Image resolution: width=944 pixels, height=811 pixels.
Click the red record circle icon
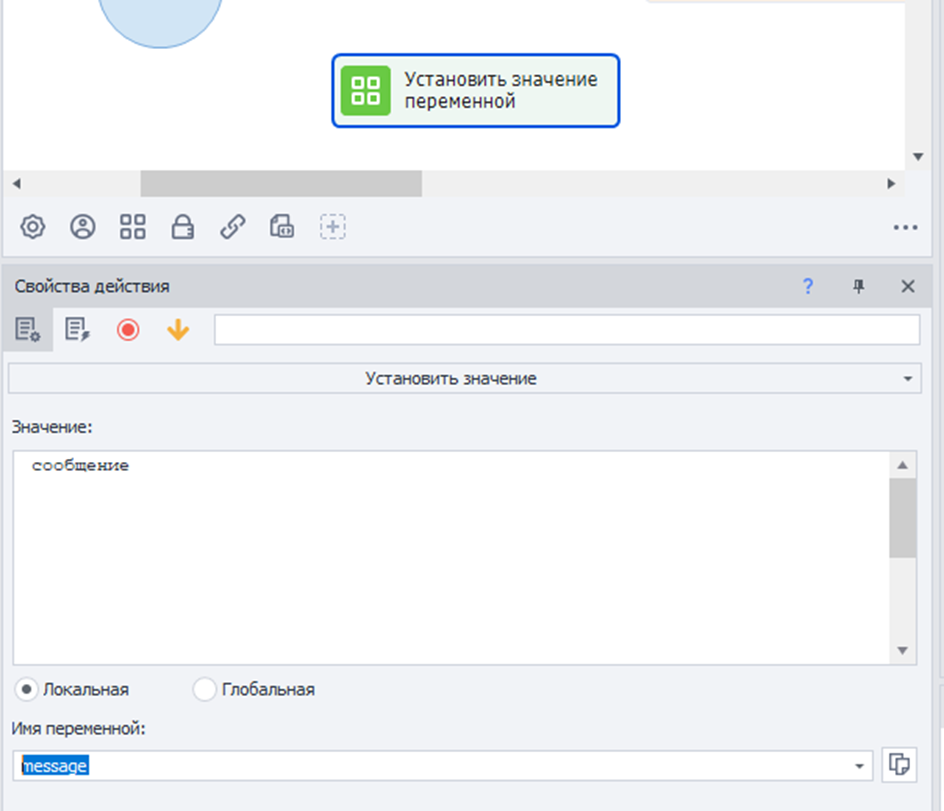click(128, 330)
